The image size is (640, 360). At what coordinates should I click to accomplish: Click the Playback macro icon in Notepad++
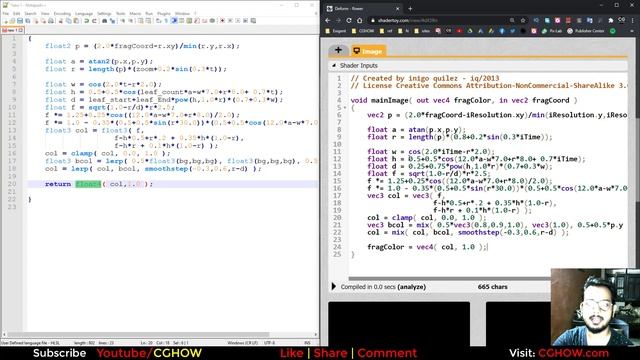pyautogui.click(x=238, y=20)
